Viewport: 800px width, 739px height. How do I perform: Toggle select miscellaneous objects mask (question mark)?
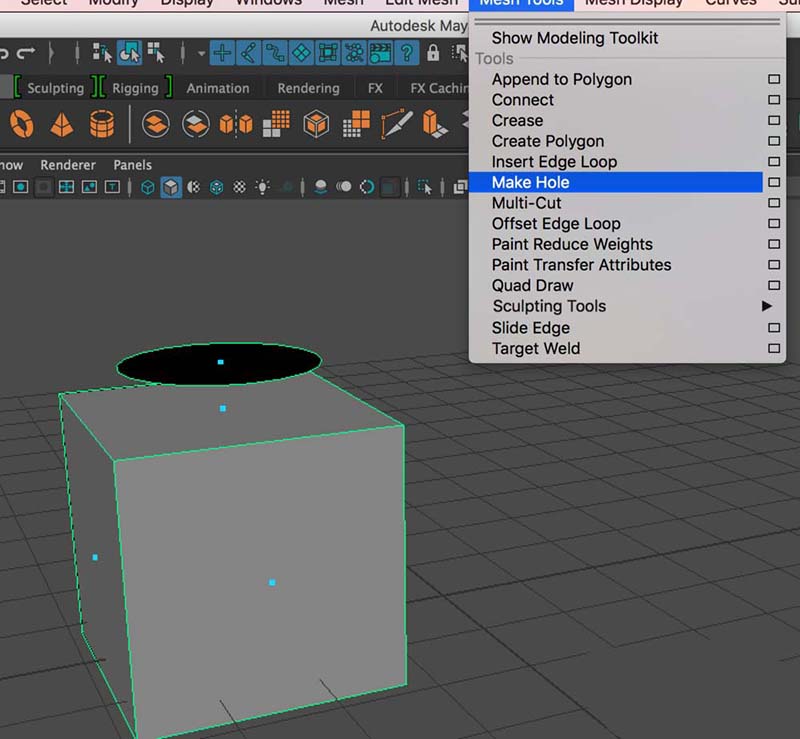(x=407, y=53)
